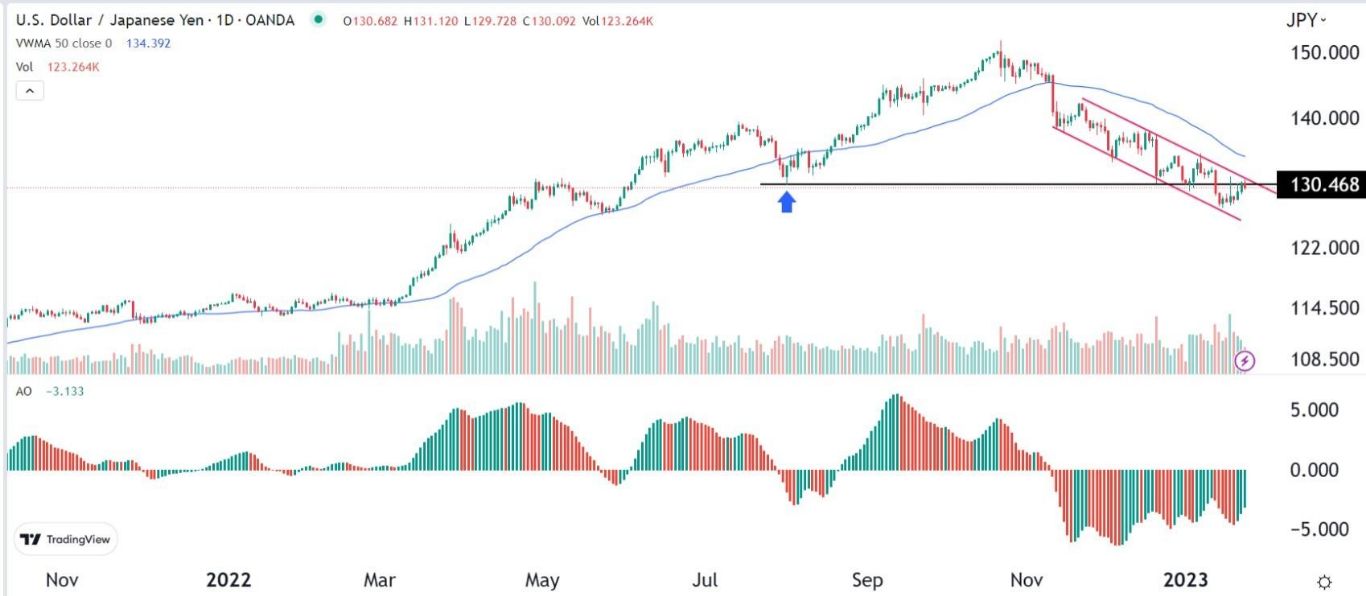The image size is (1366, 596).
Task: Select the blue up arrow drawing
Action: click(x=787, y=202)
